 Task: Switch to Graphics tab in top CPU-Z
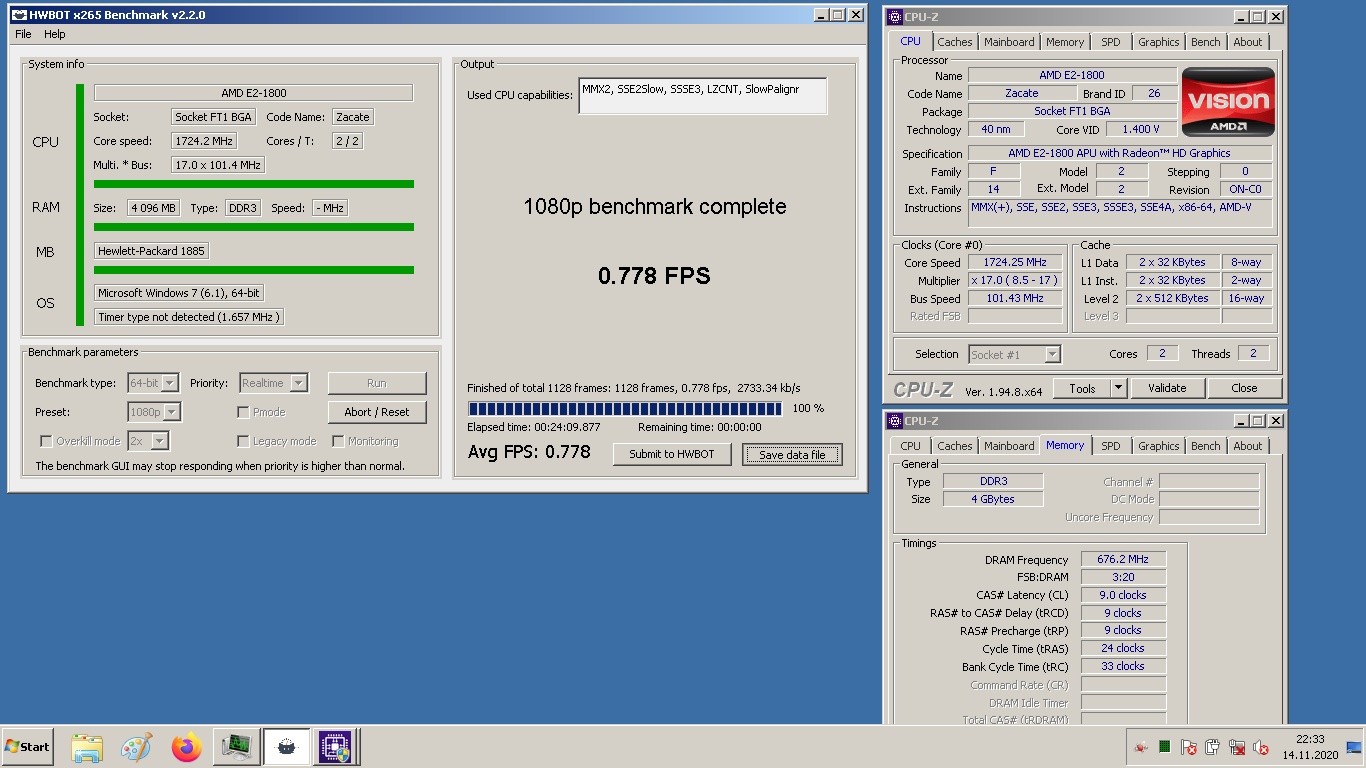click(1158, 42)
